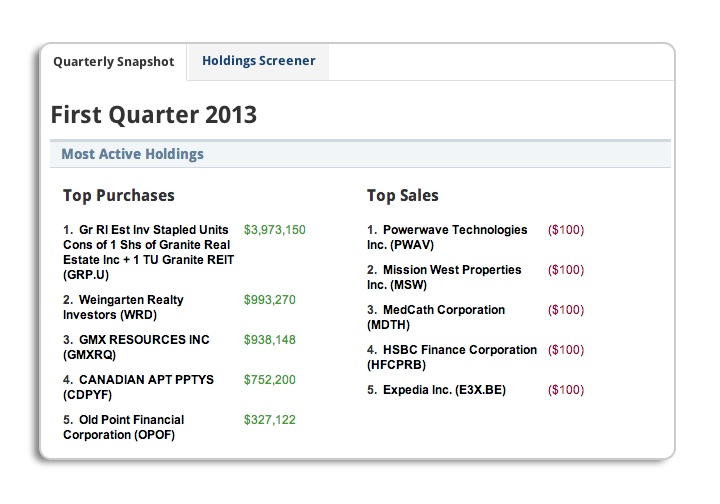Click the First Quarter 2013 heading
The height and width of the screenshot is (504, 720).
pos(153,114)
